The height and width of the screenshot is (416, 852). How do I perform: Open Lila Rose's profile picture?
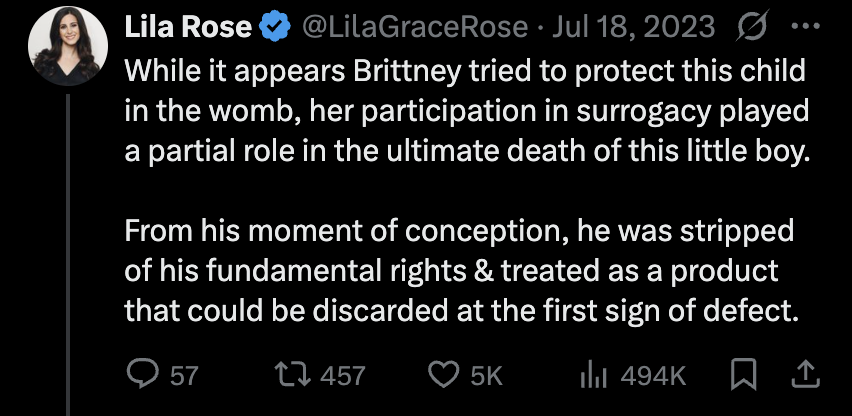click(67, 51)
